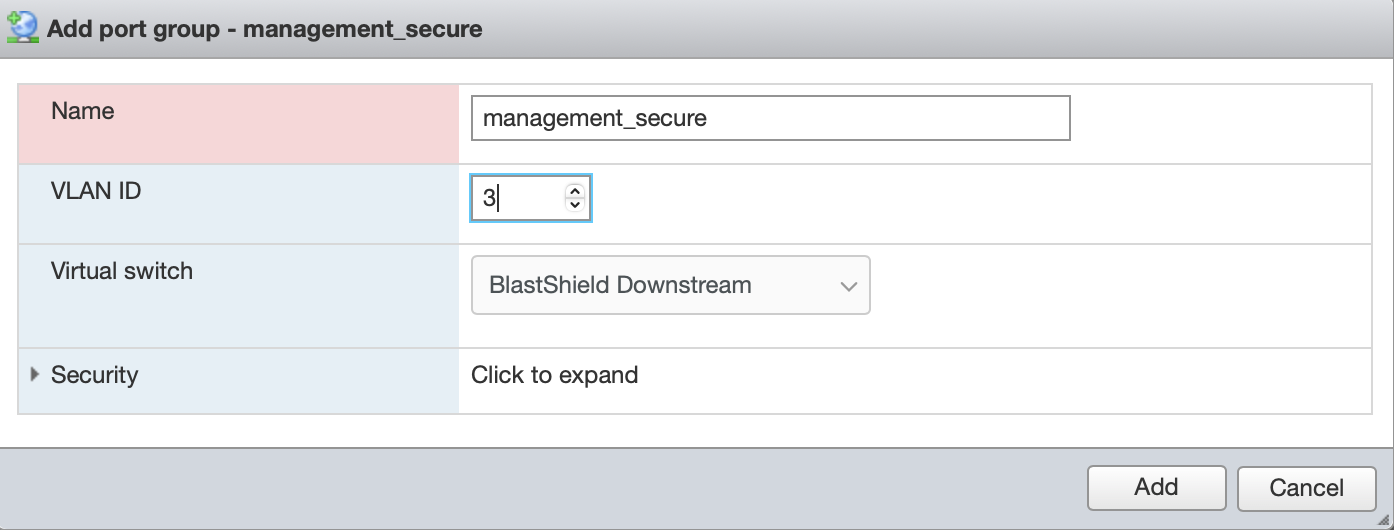Increment the VLAN ID with up arrow
Screen dimensions: 1394x530
574,191
